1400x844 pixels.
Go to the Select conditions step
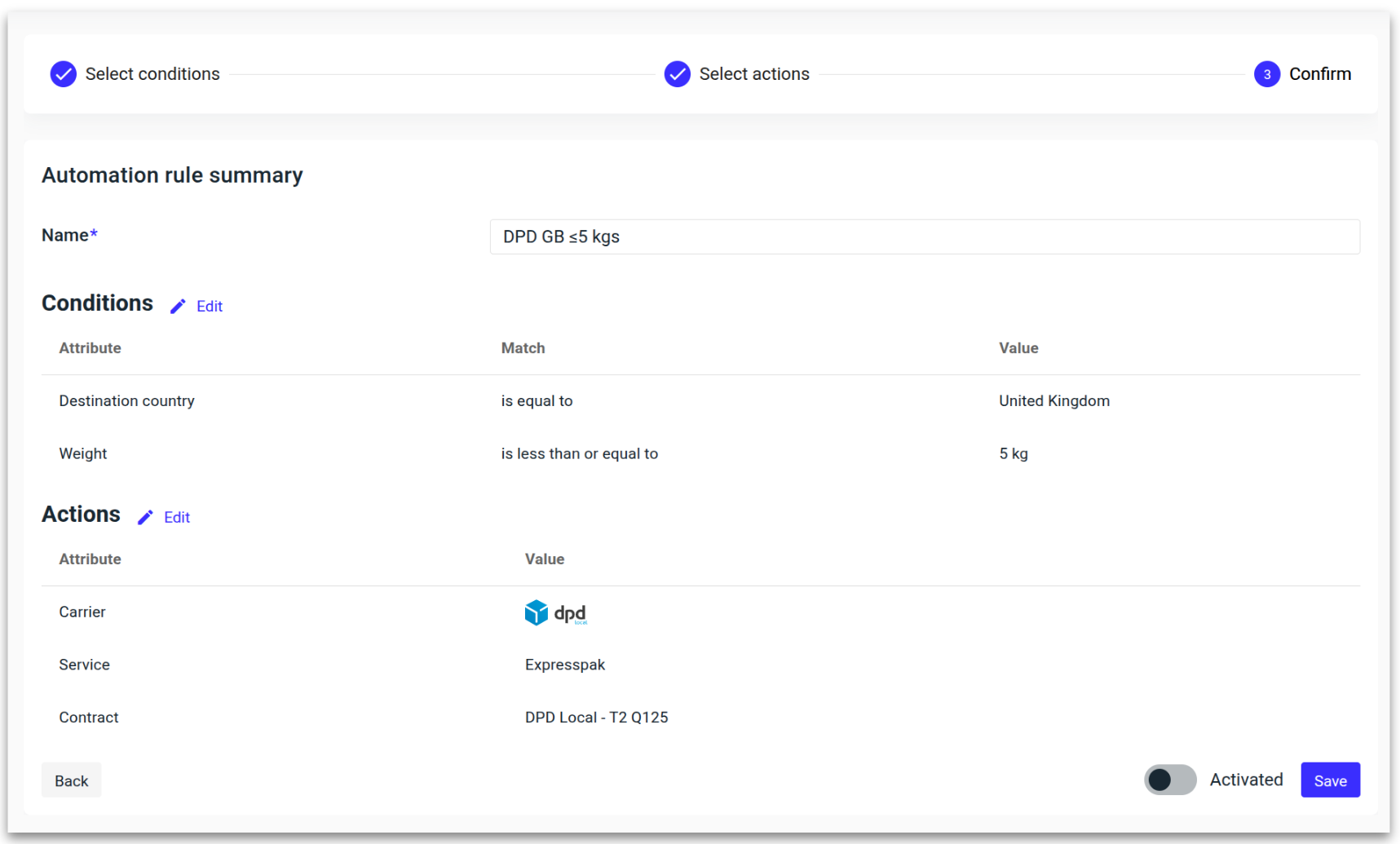click(152, 74)
